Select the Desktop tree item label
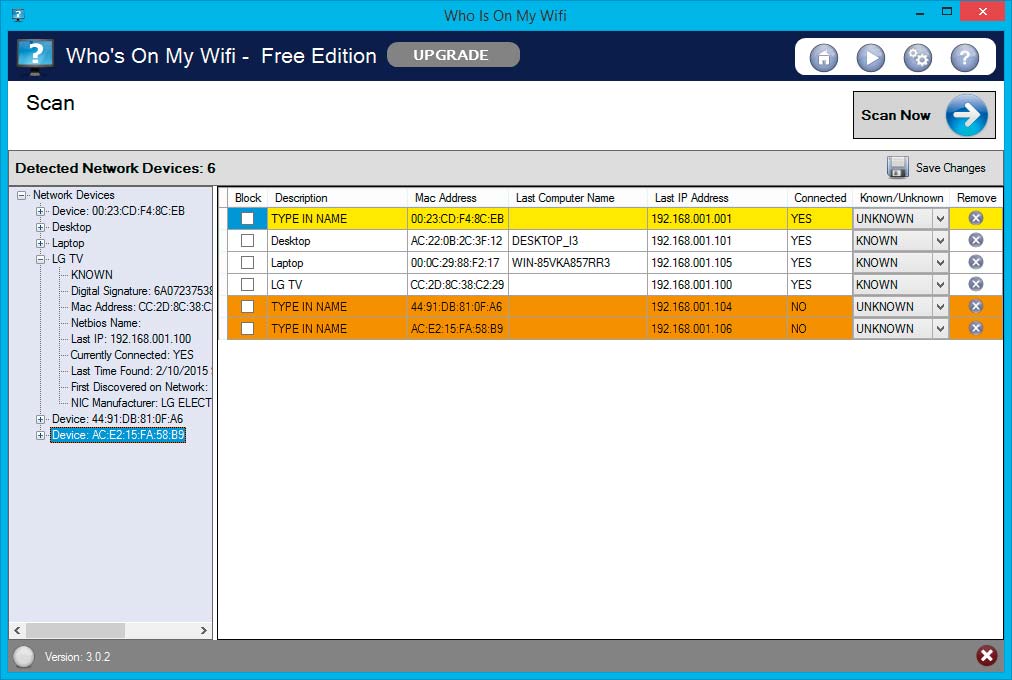 click(x=72, y=227)
